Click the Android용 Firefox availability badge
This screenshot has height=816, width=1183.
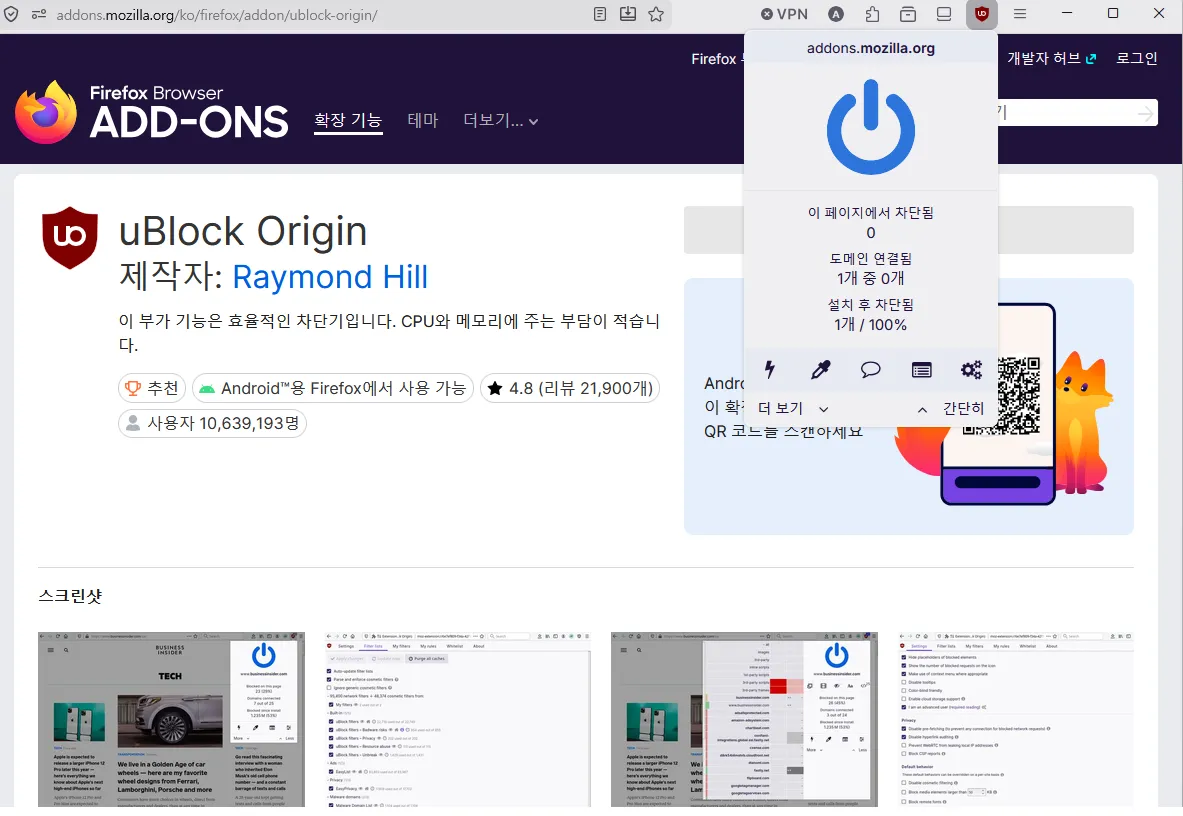pyautogui.click(x=333, y=388)
